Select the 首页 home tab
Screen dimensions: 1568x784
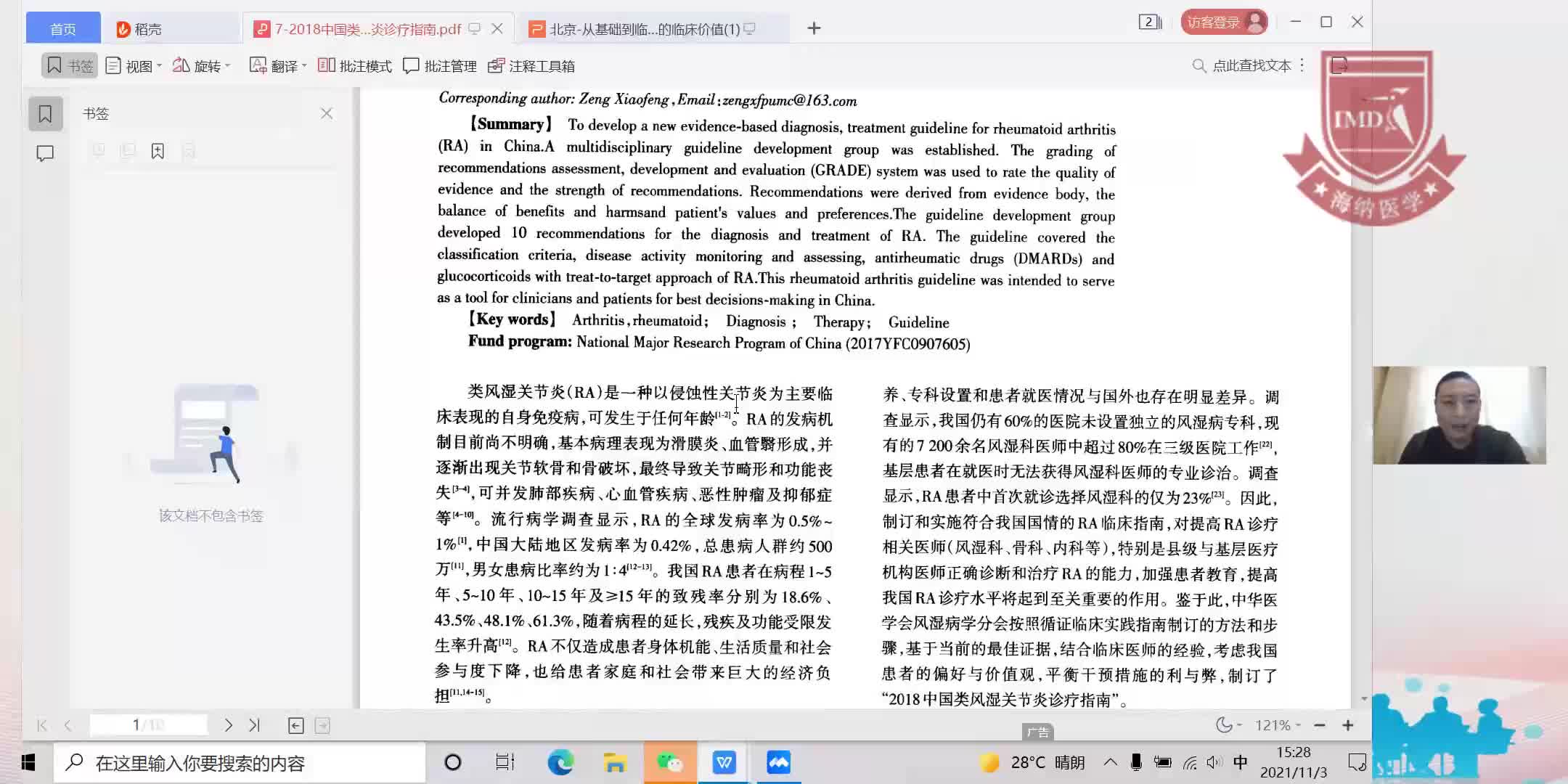tap(62, 27)
